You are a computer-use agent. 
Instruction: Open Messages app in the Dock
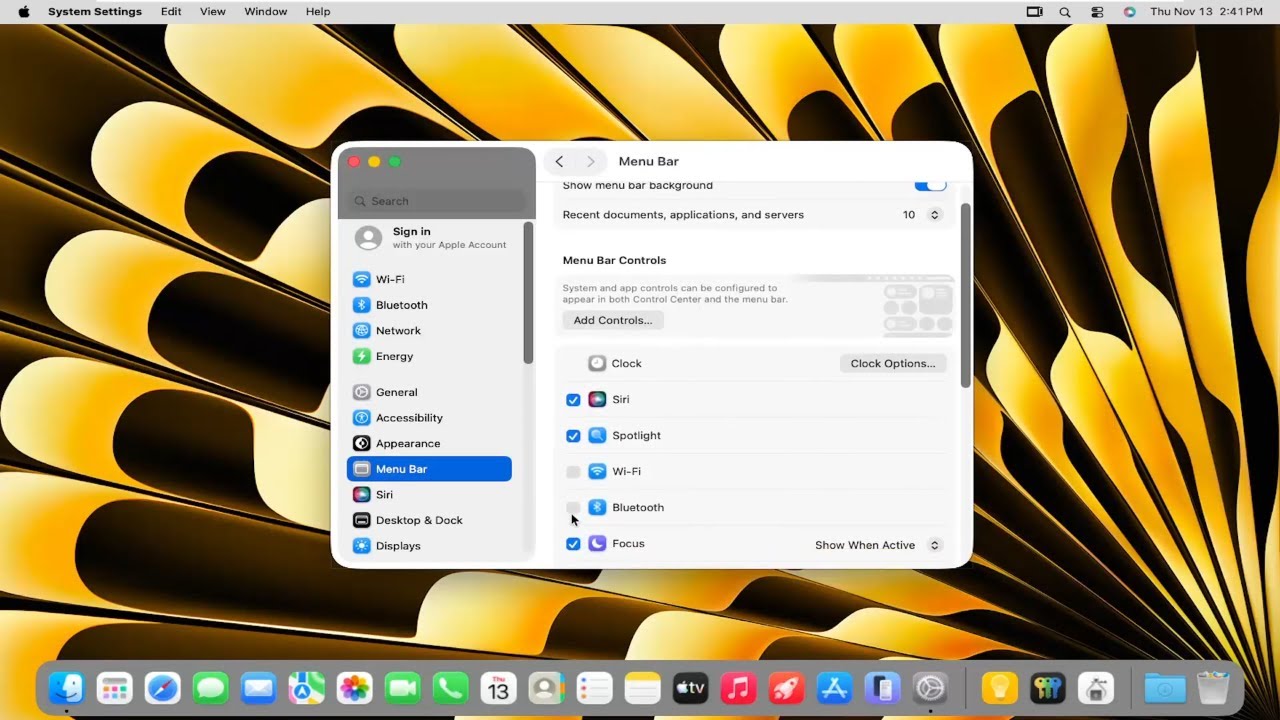point(210,688)
